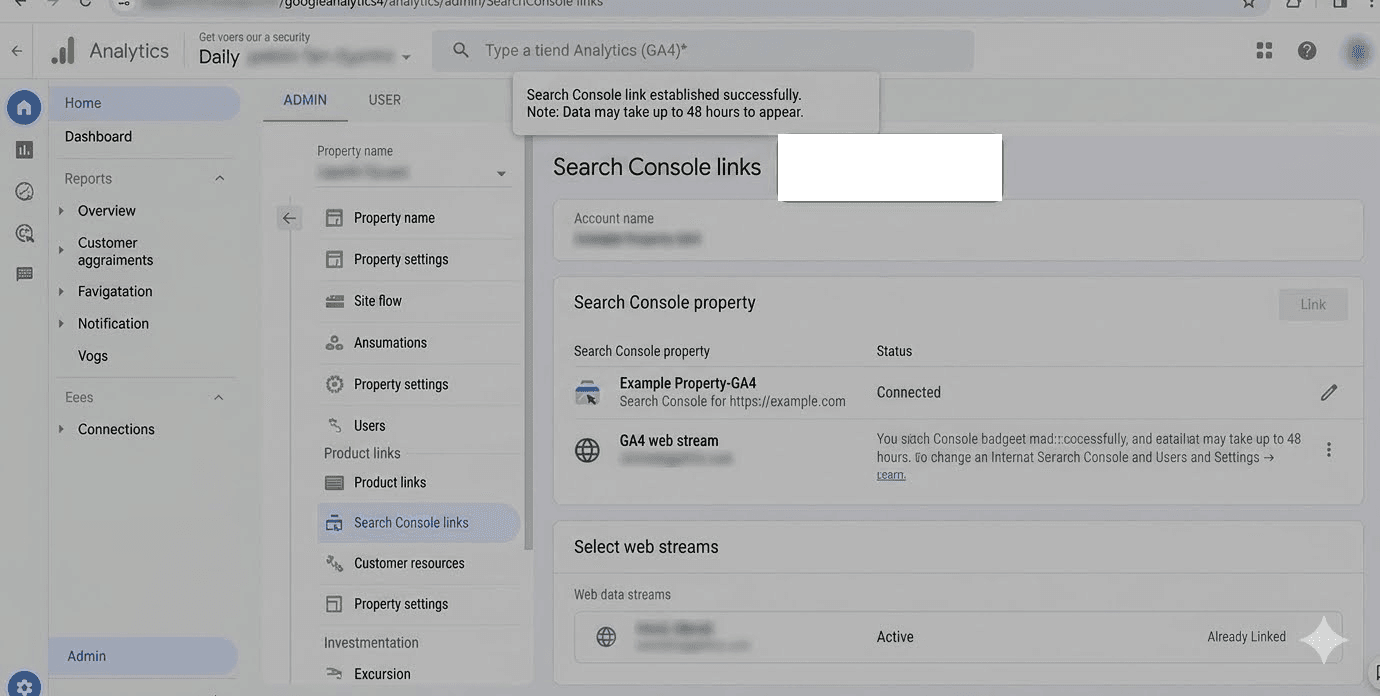Open Vogs in the sidebar
This screenshot has height=696, width=1380.
pos(93,356)
